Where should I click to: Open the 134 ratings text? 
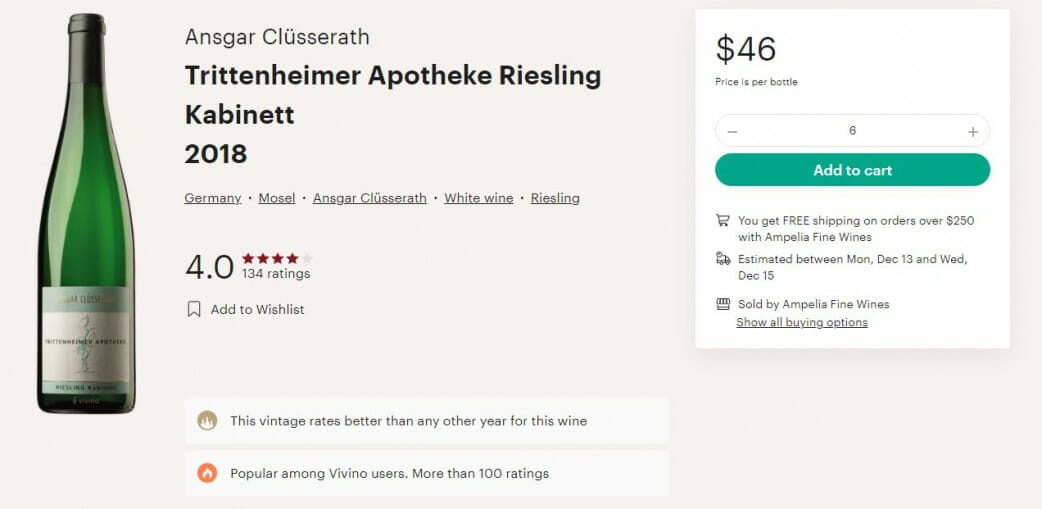[x=276, y=274]
